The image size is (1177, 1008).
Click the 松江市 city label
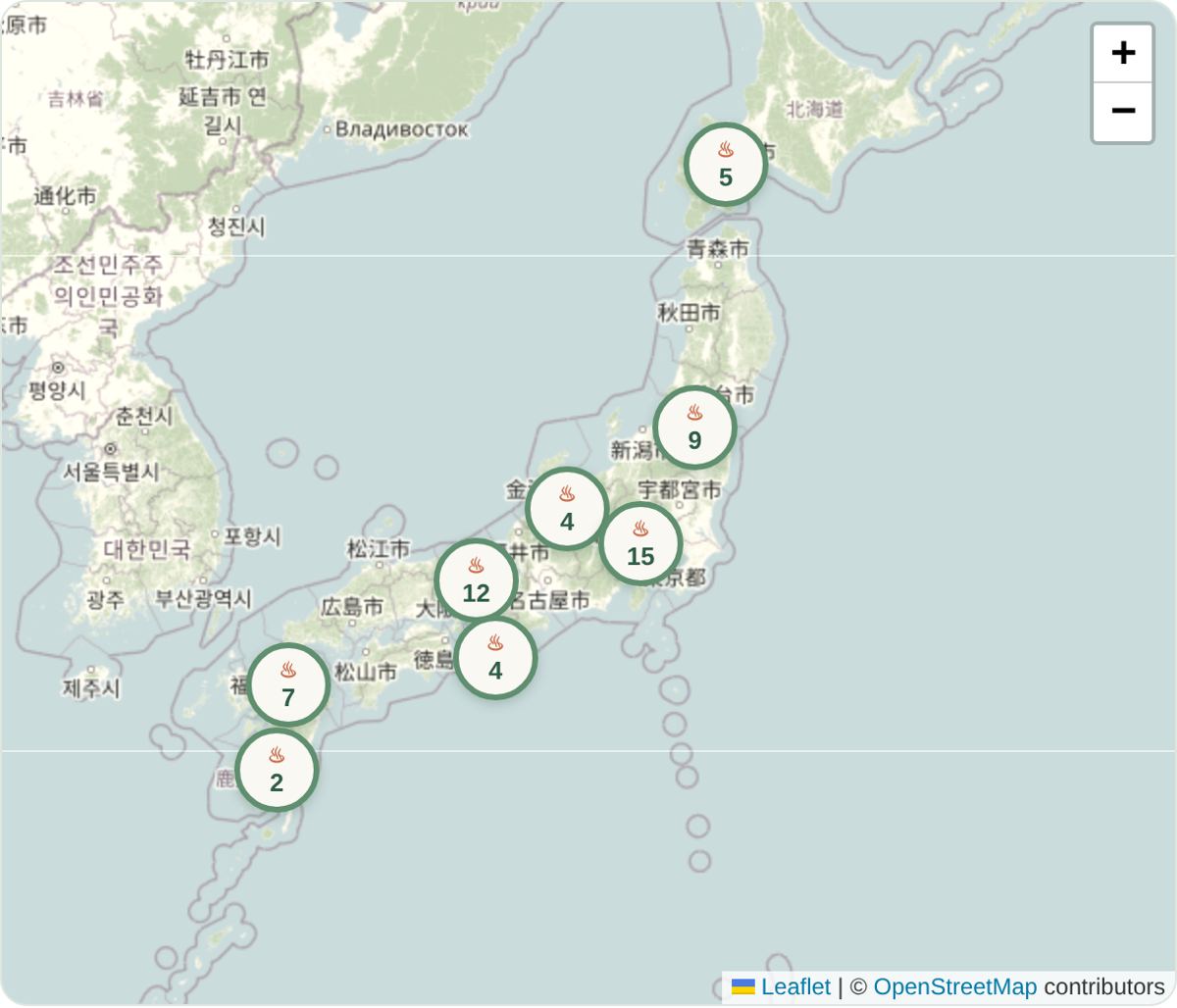(379, 548)
